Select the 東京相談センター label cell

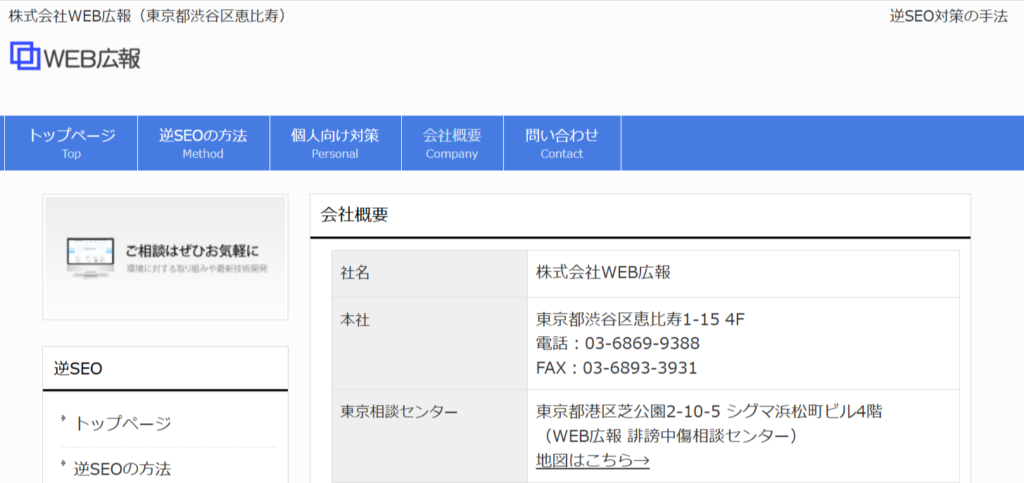click(429, 436)
